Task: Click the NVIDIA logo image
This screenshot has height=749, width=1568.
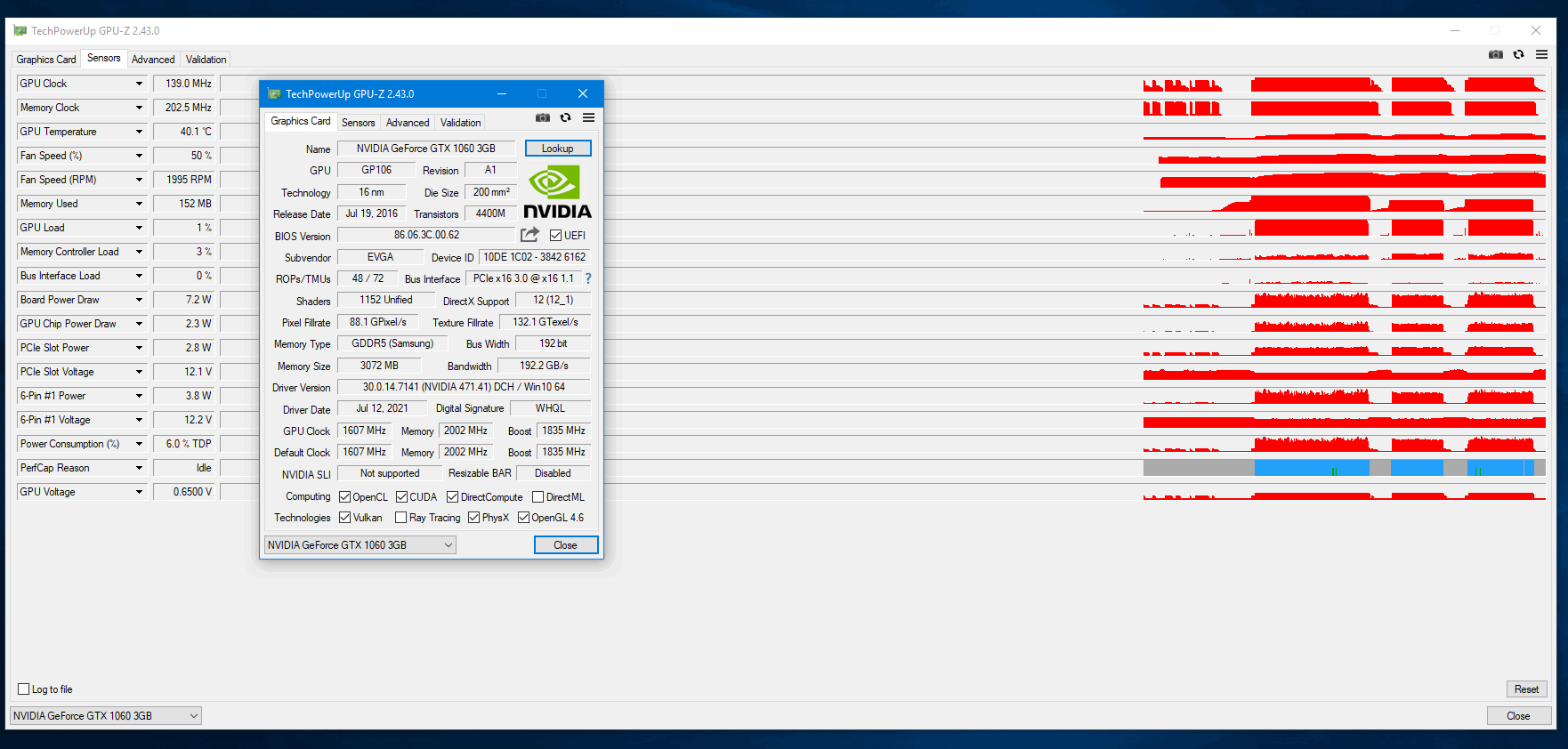Action: coord(557,191)
